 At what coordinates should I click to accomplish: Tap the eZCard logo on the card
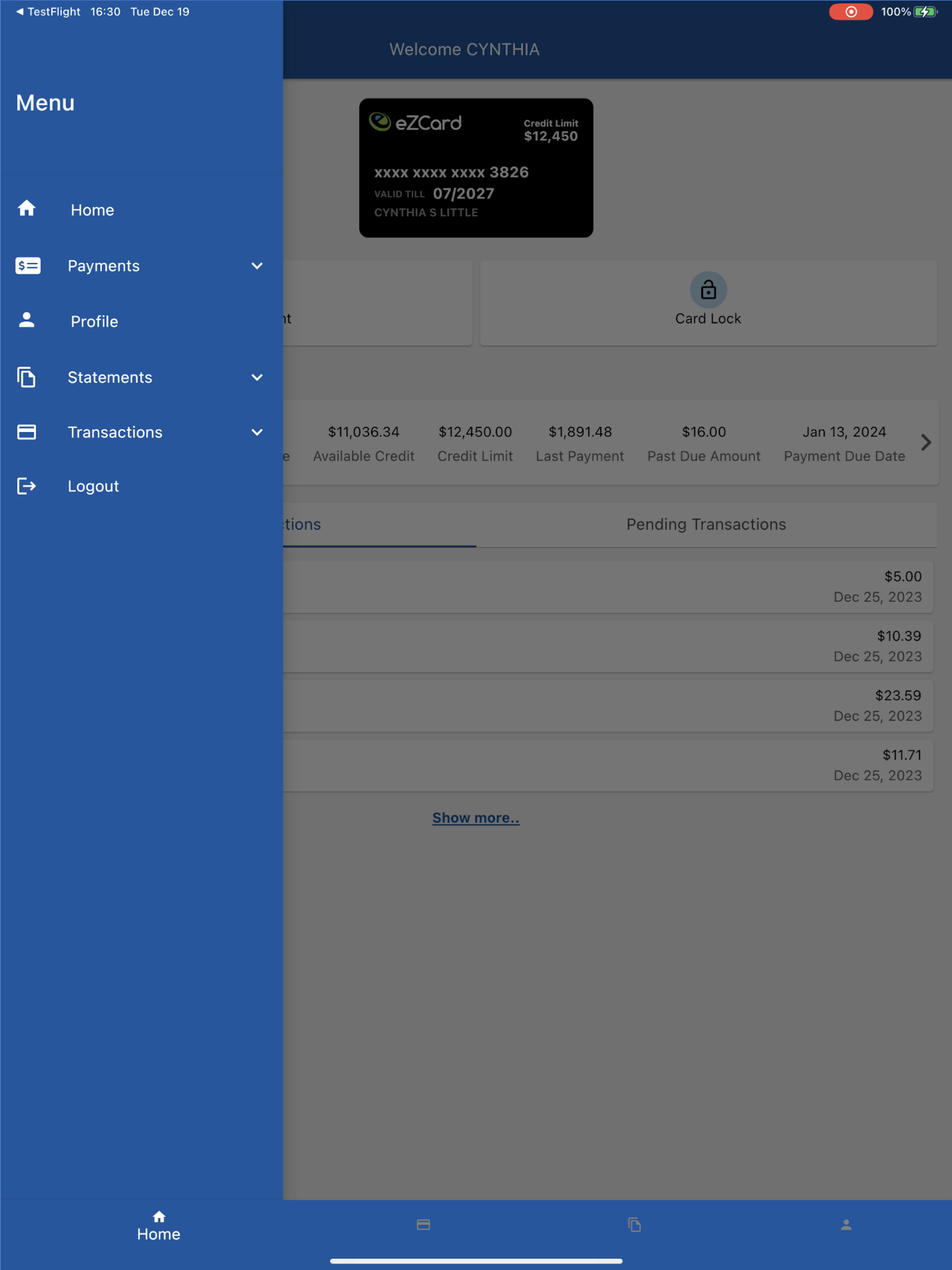pos(415,122)
